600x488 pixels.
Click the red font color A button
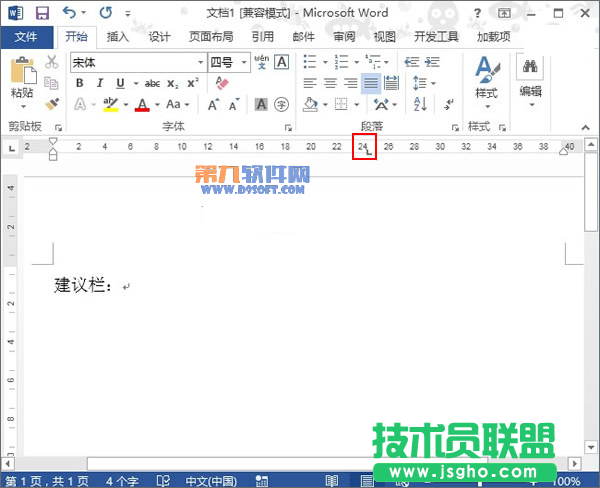tap(142, 104)
